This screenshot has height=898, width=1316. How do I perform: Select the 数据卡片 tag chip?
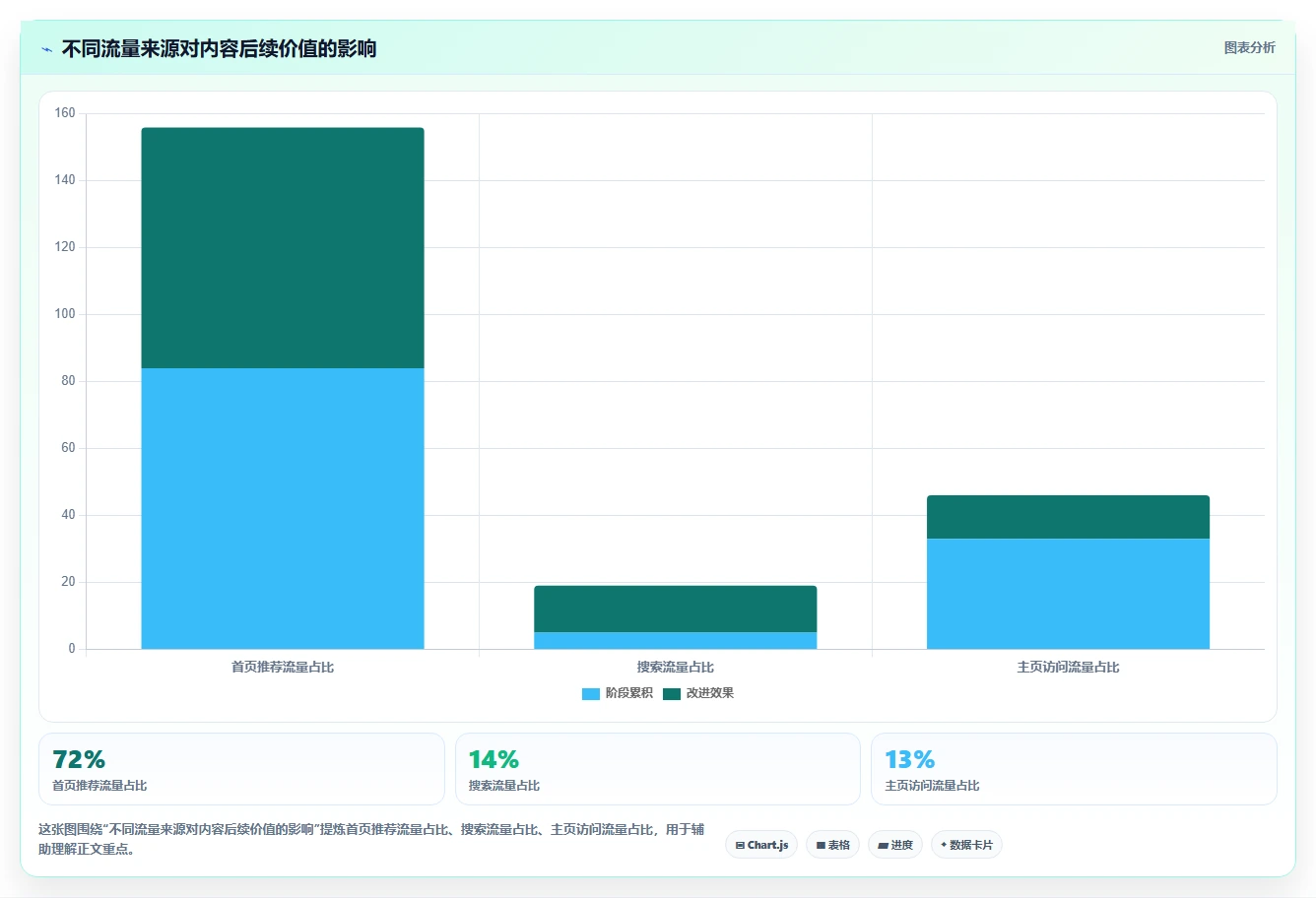pos(966,845)
